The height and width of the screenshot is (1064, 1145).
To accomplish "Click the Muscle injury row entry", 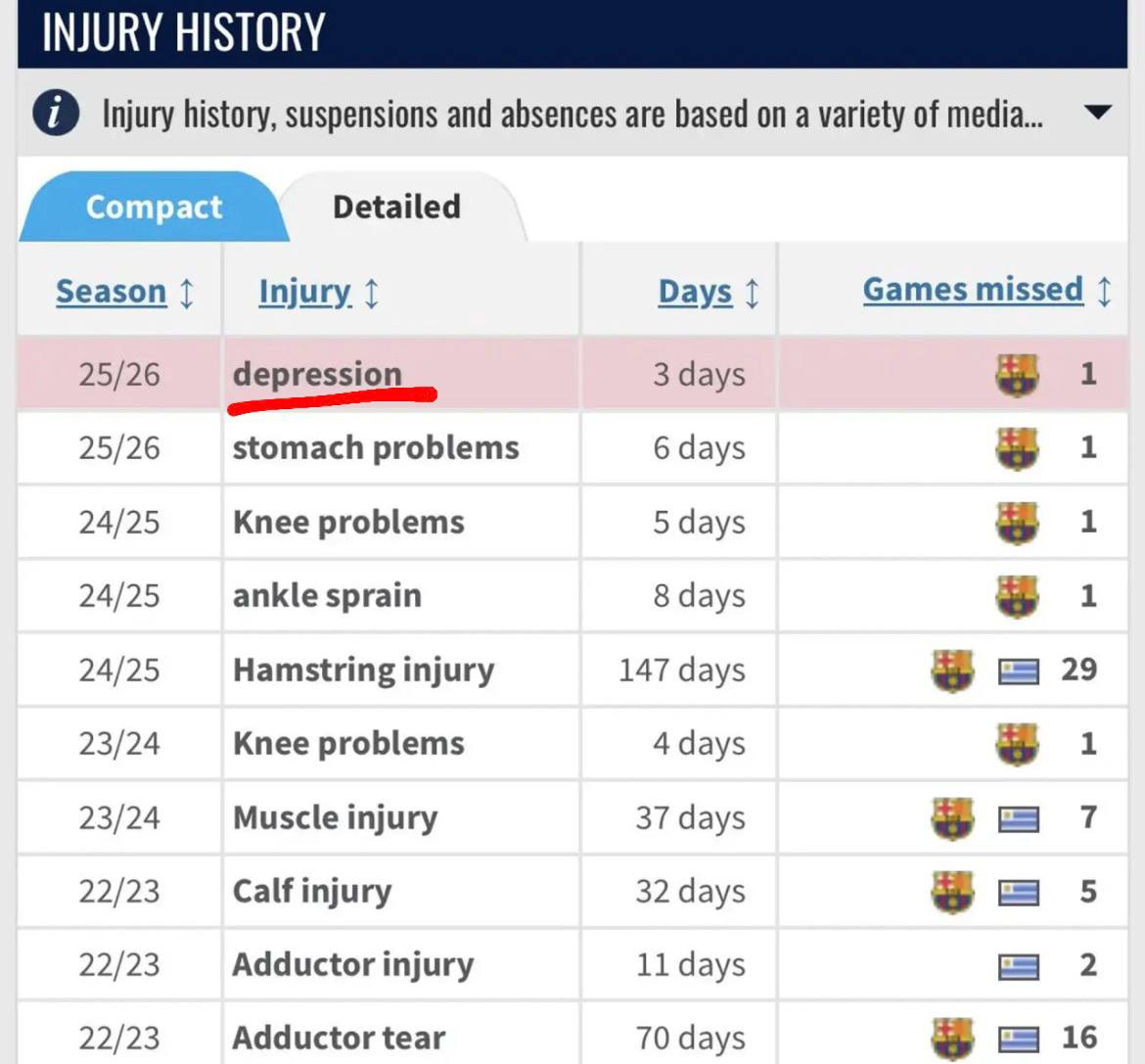I will coord(335,817).
